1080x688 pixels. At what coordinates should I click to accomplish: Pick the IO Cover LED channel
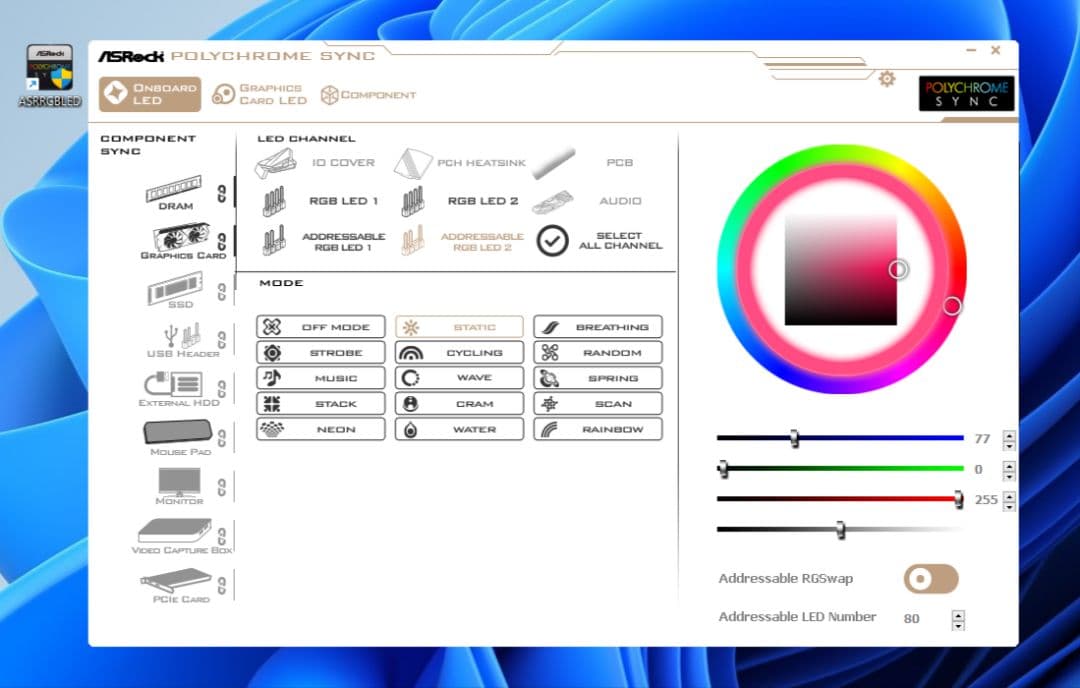pos(275,162)
